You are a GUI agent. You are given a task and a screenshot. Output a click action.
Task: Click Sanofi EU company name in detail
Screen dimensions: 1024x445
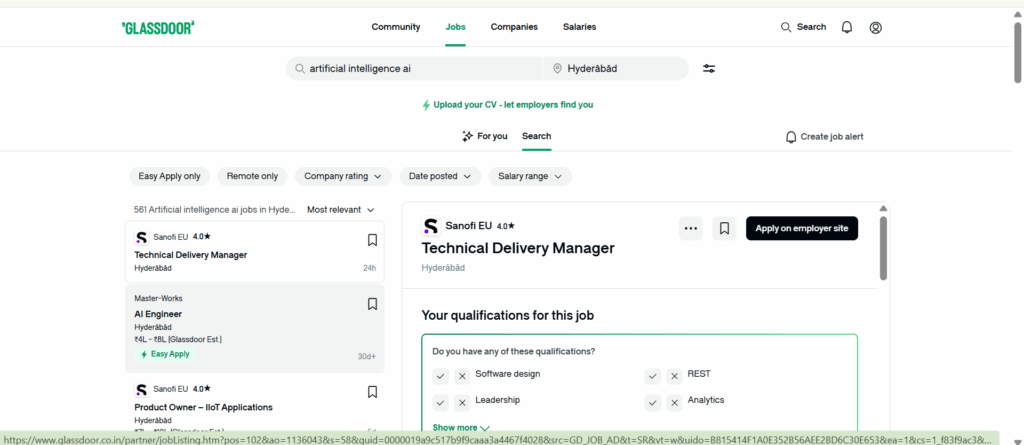click(x=468, y=226)
